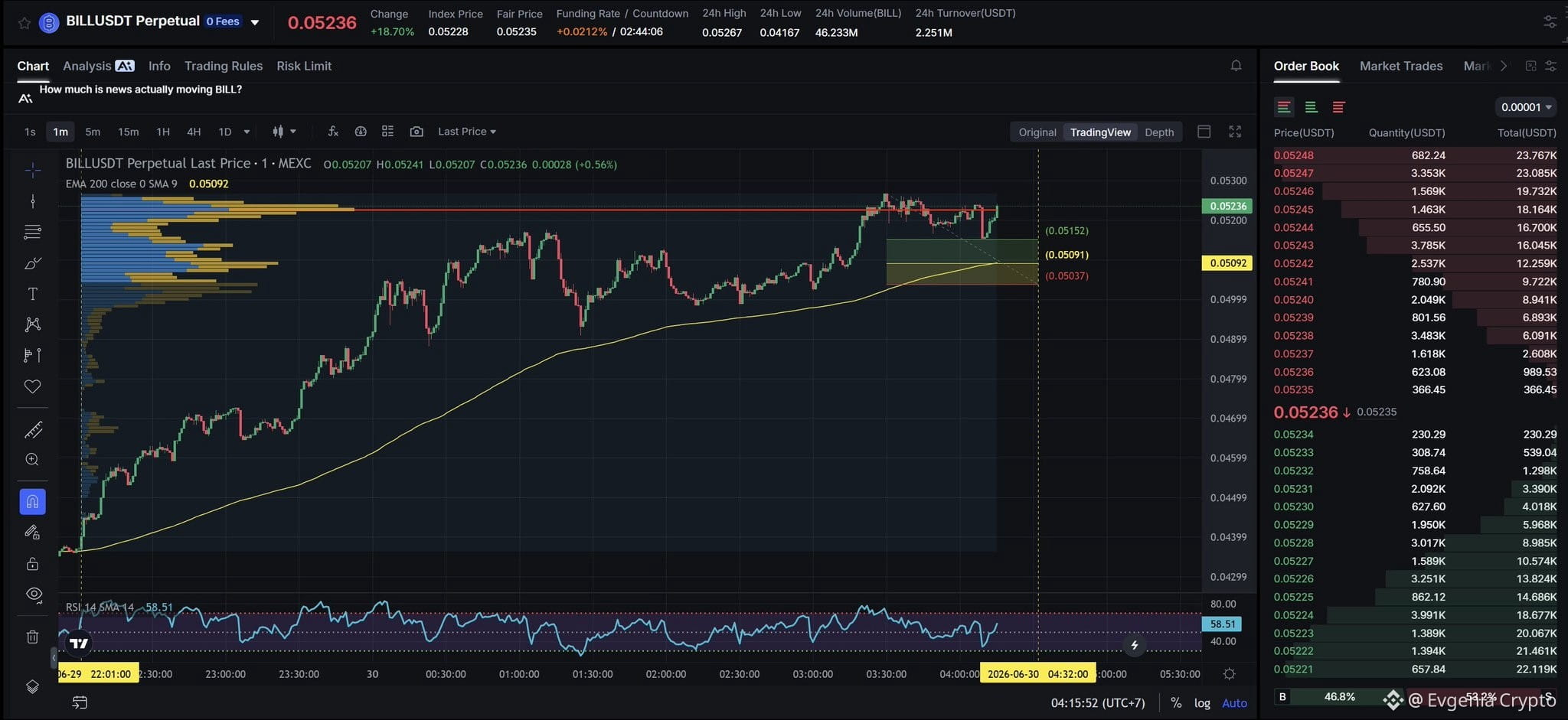The width and height of the screenshot is (1568, 720).
Task: Toggle hide all drawings eye
Action: point(33,594)
